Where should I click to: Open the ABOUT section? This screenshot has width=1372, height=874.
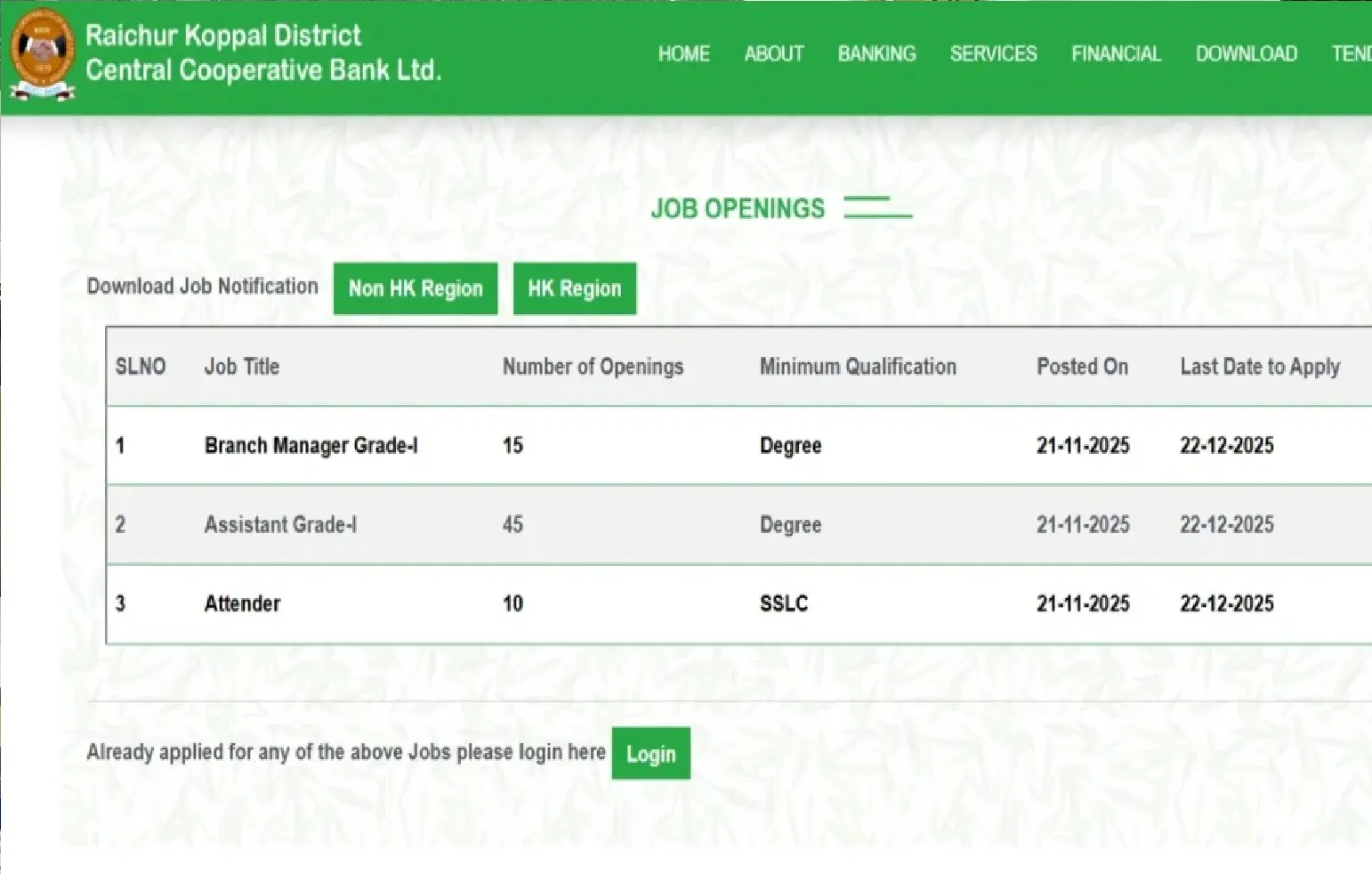pos(773,54)
